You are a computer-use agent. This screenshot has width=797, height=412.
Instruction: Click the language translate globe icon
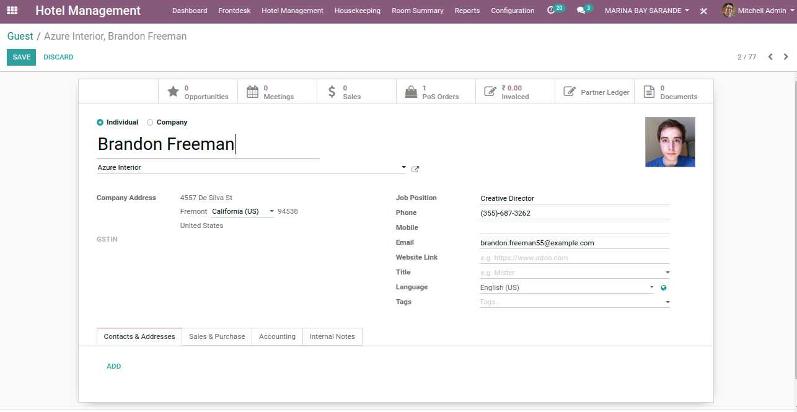(x=663, y=288)
